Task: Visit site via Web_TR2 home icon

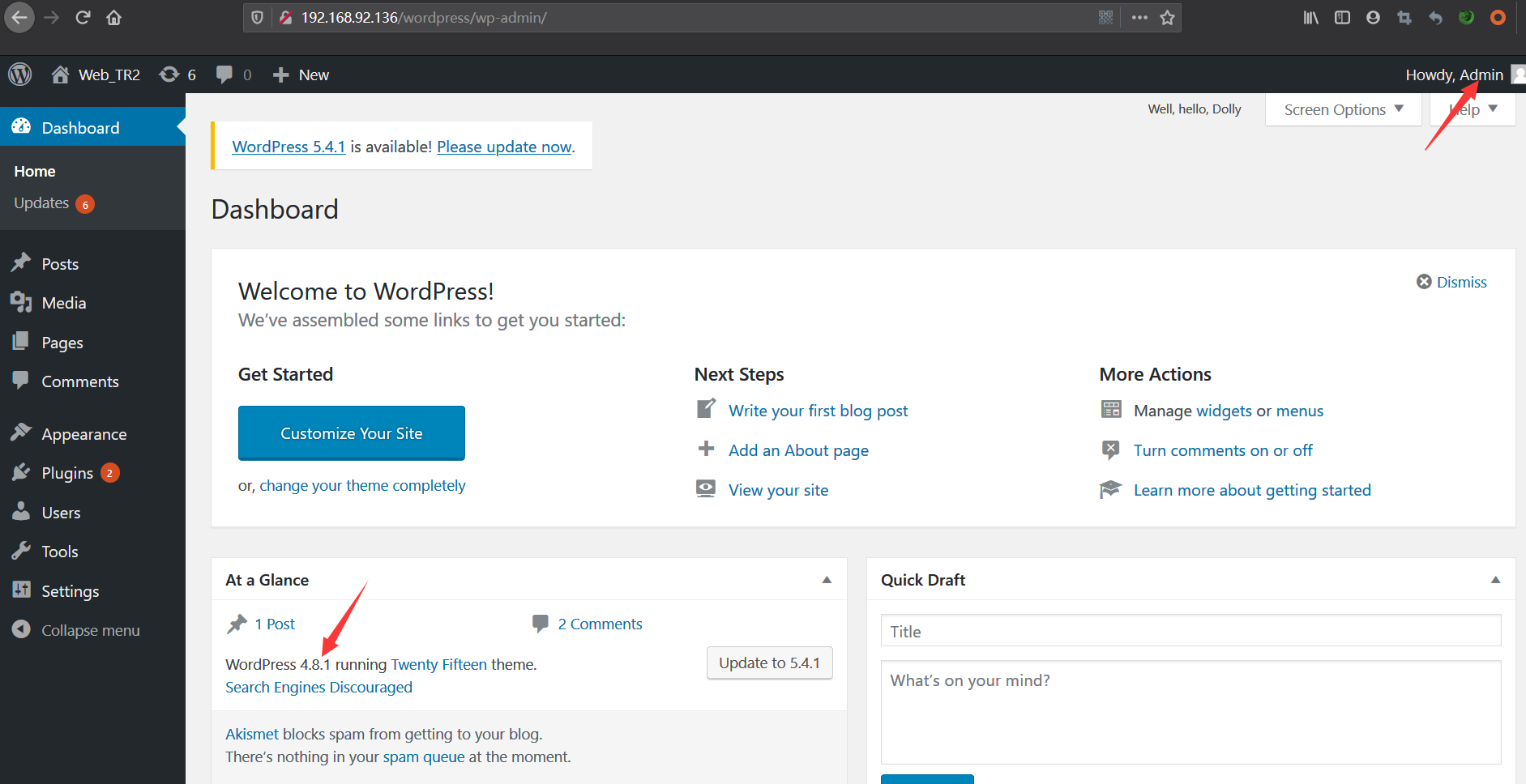Action: click(x=60, y=75)
